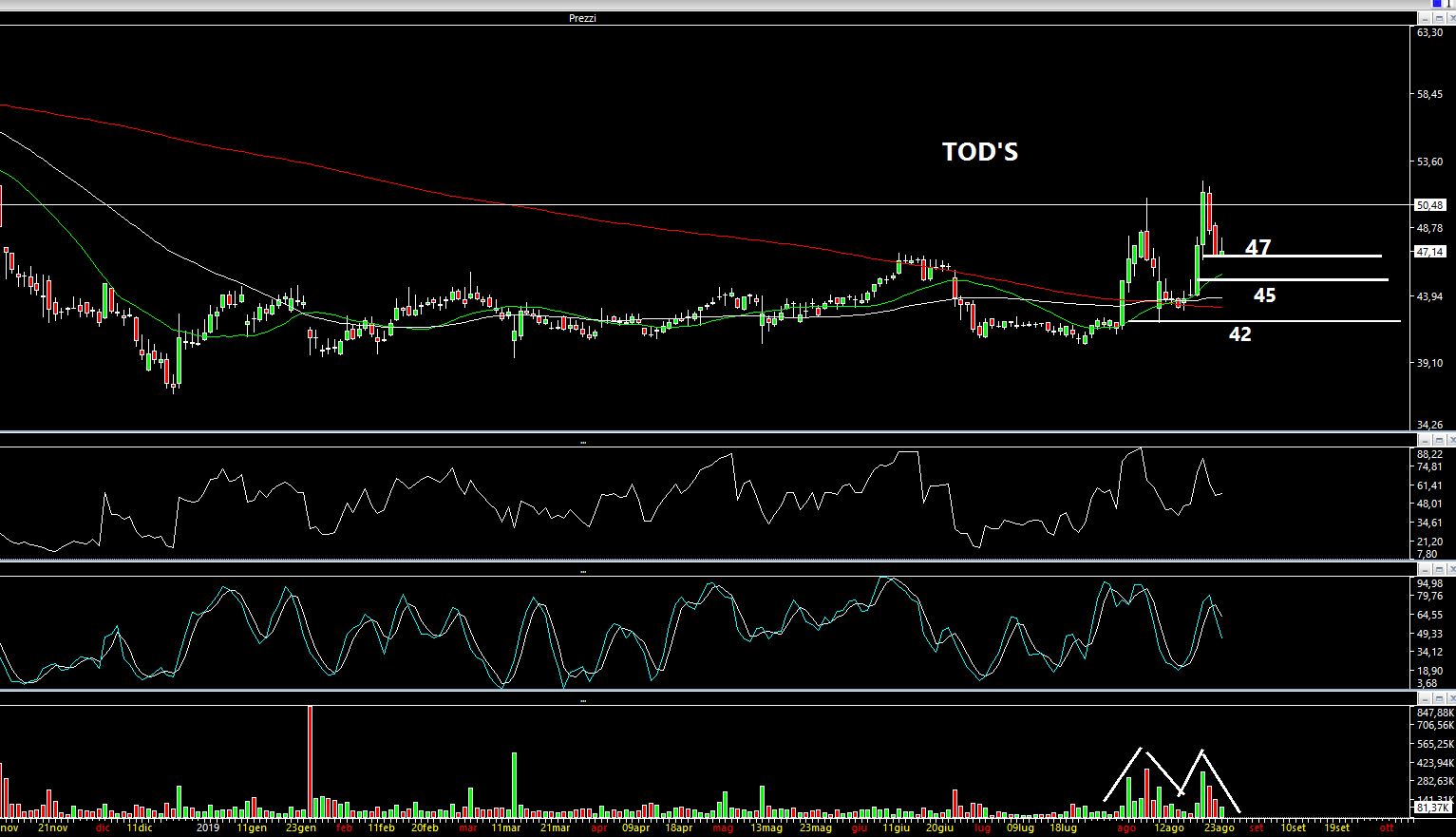Click the 20giu date label

click(941, 828)
